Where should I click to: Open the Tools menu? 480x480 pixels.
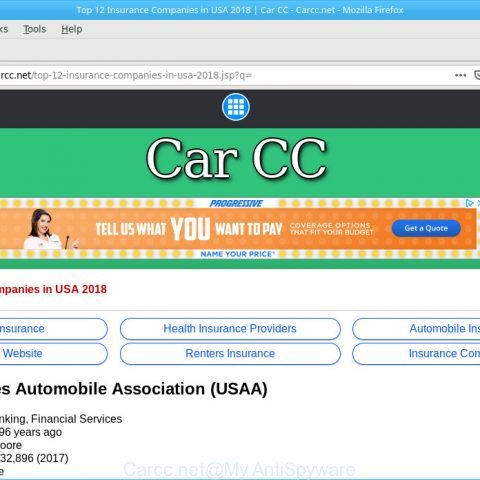coord(35,29)
